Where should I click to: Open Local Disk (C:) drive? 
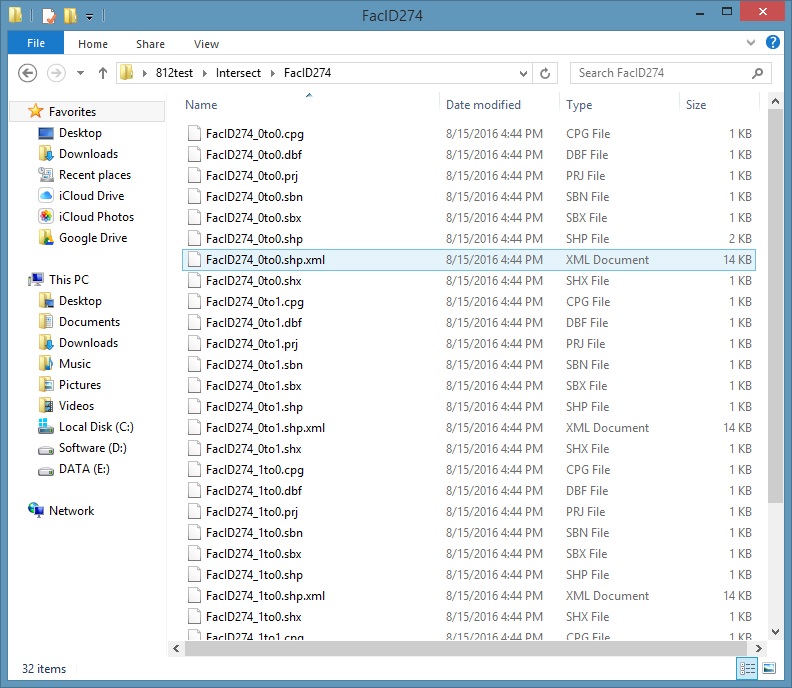96,427
